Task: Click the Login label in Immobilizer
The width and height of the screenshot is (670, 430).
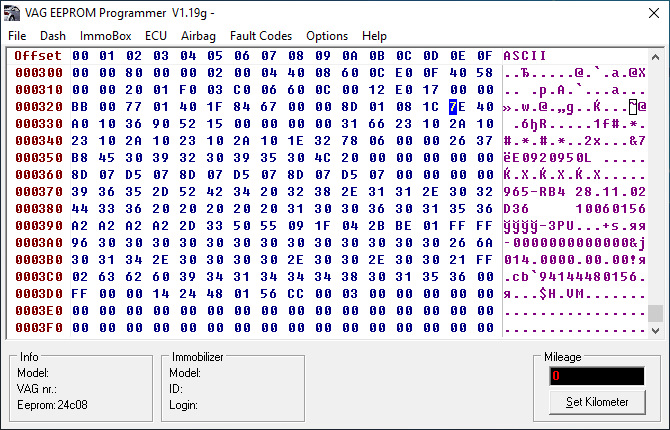Action: pyautogui.click(x=183, y=405)
